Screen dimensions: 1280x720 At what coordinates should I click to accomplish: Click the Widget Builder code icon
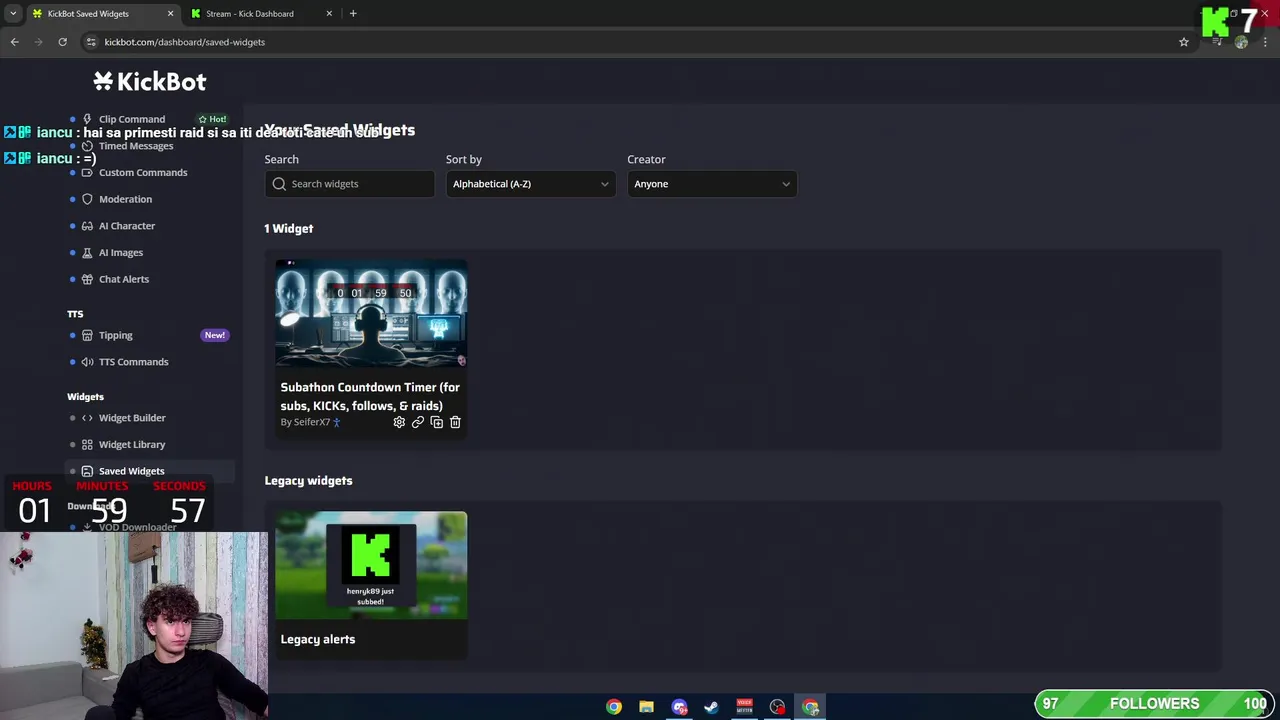[87, 418]
